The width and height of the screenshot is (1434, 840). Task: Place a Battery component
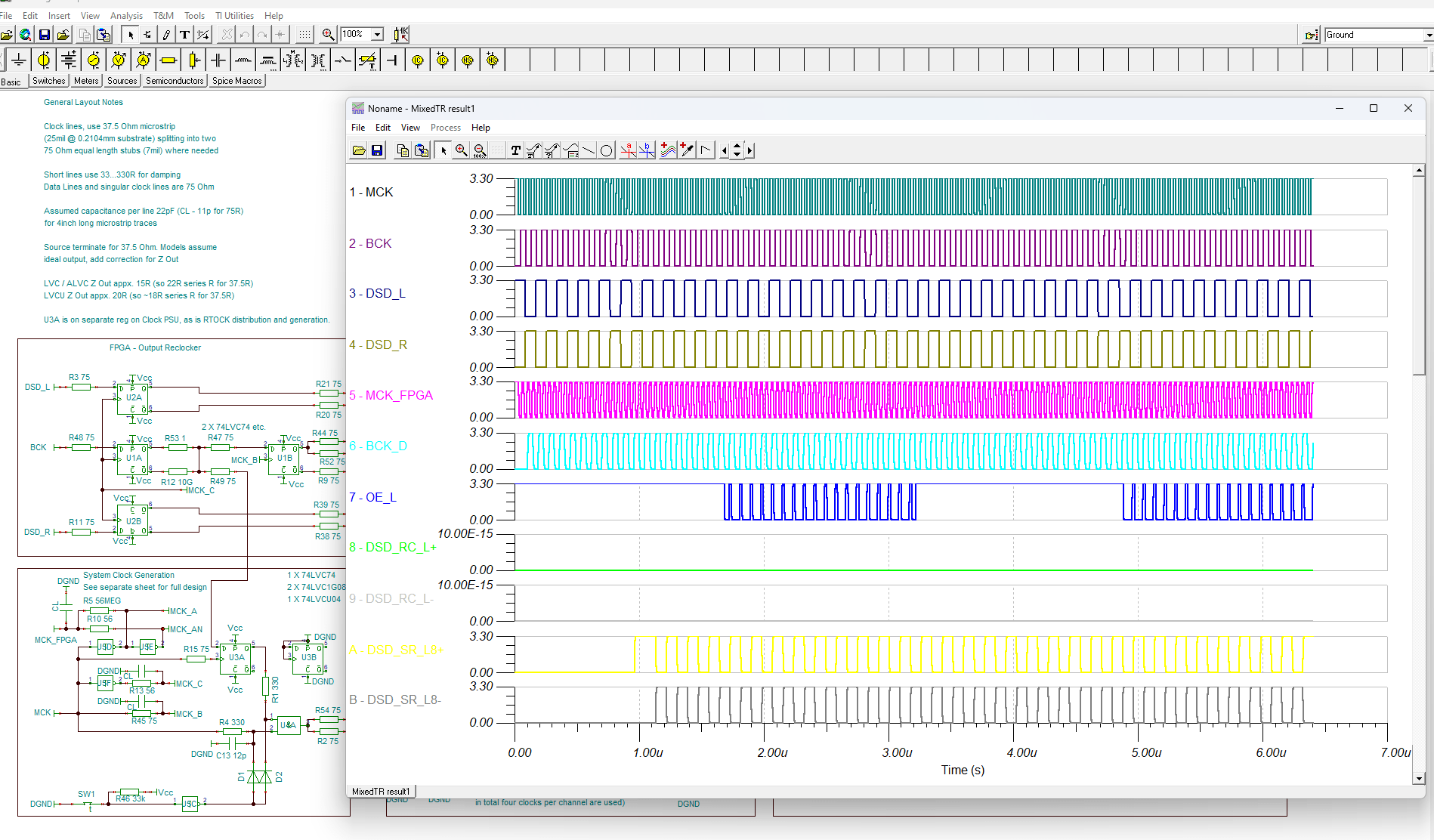[x=69, y=60]
